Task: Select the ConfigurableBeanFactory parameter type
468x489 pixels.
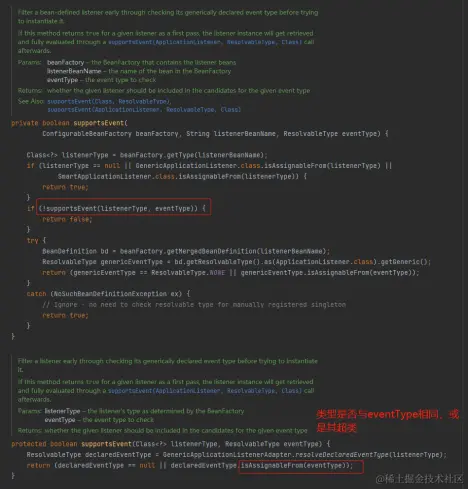Action: [87, 134]
